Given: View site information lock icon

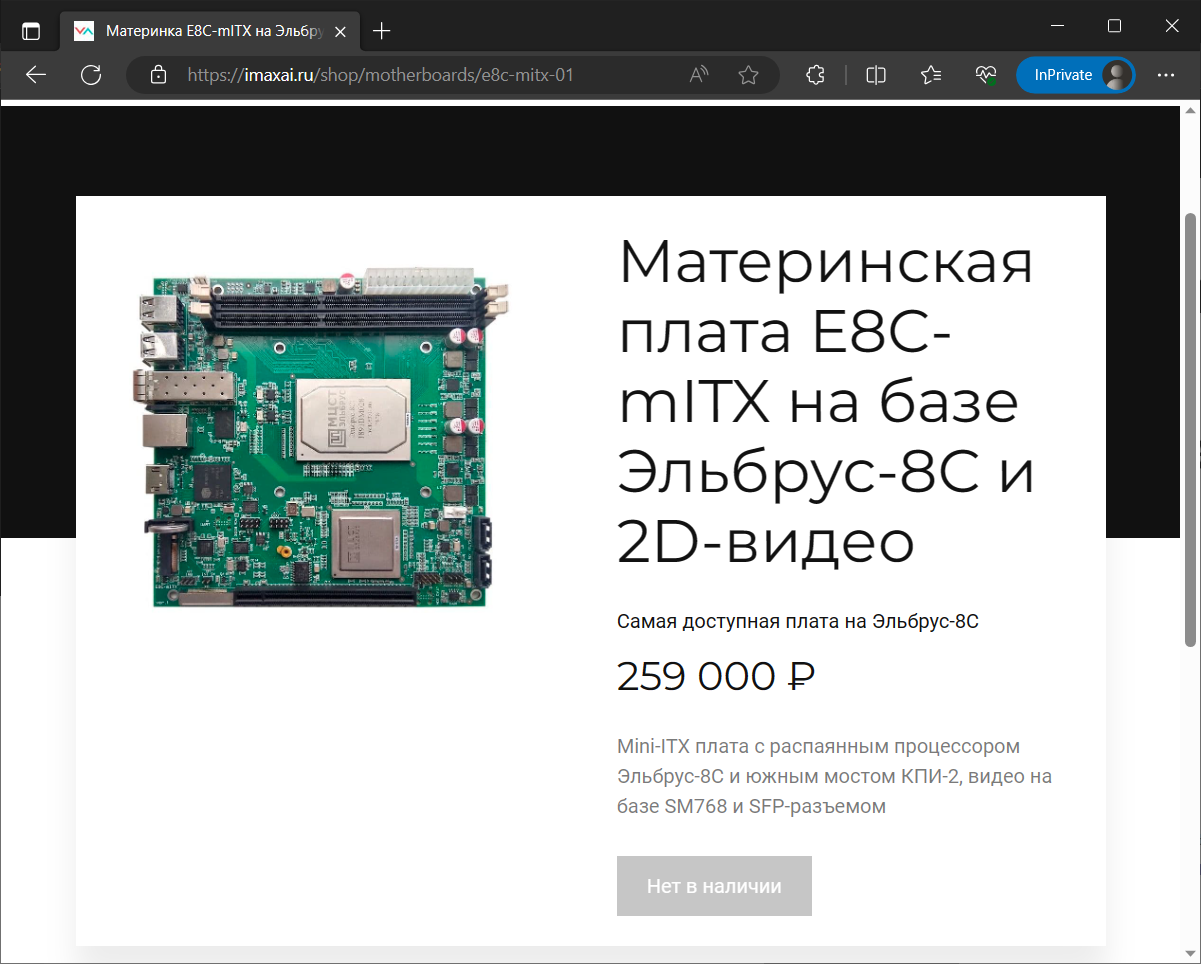Looking at the screenshot, I should [157, 75].
